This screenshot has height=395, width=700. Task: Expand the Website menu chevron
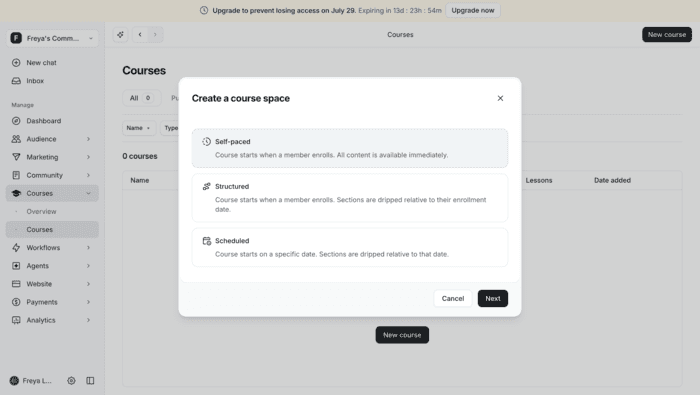click(x=88, y=284)
